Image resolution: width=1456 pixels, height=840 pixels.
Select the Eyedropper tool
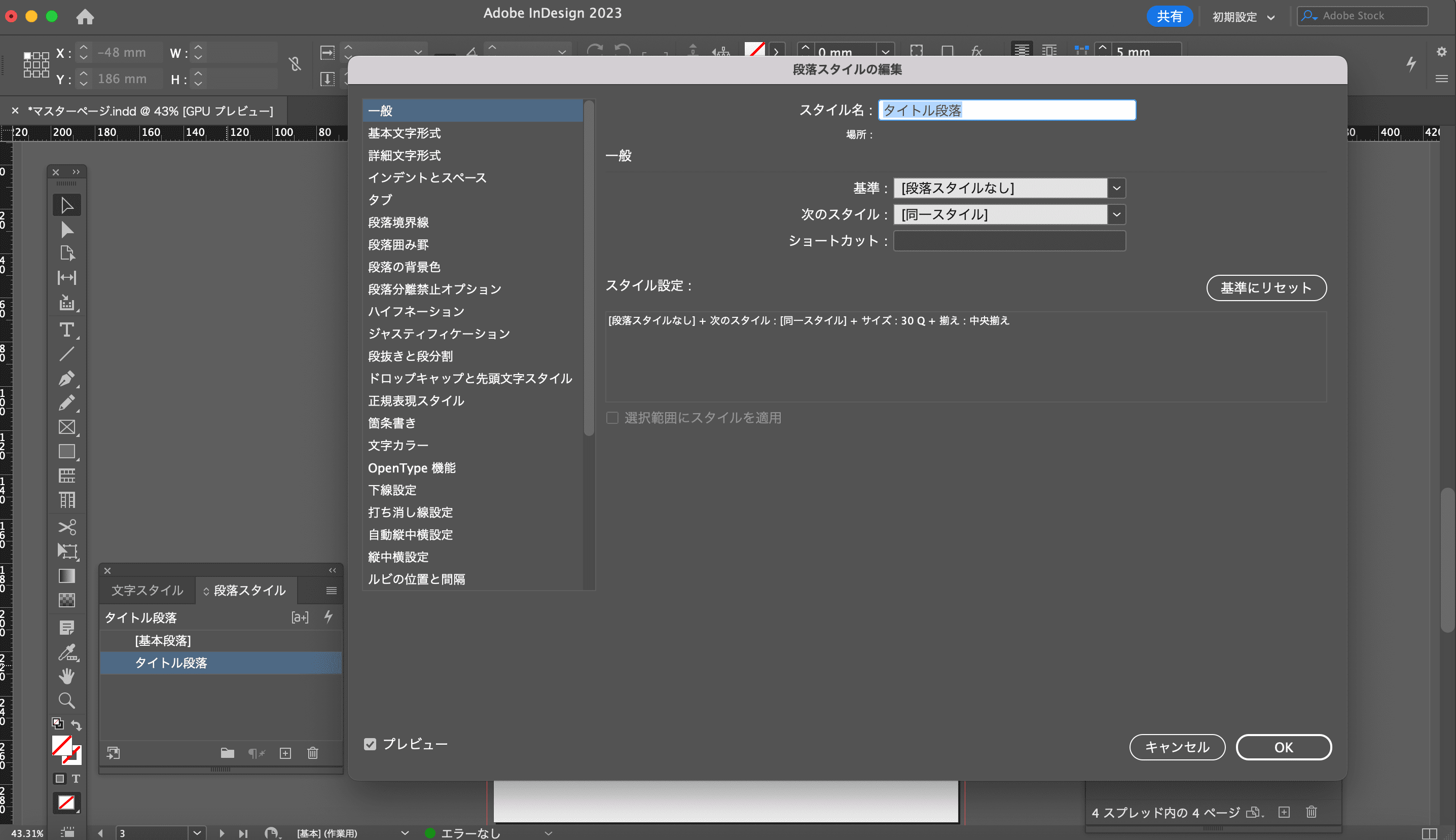coord(67,652)
